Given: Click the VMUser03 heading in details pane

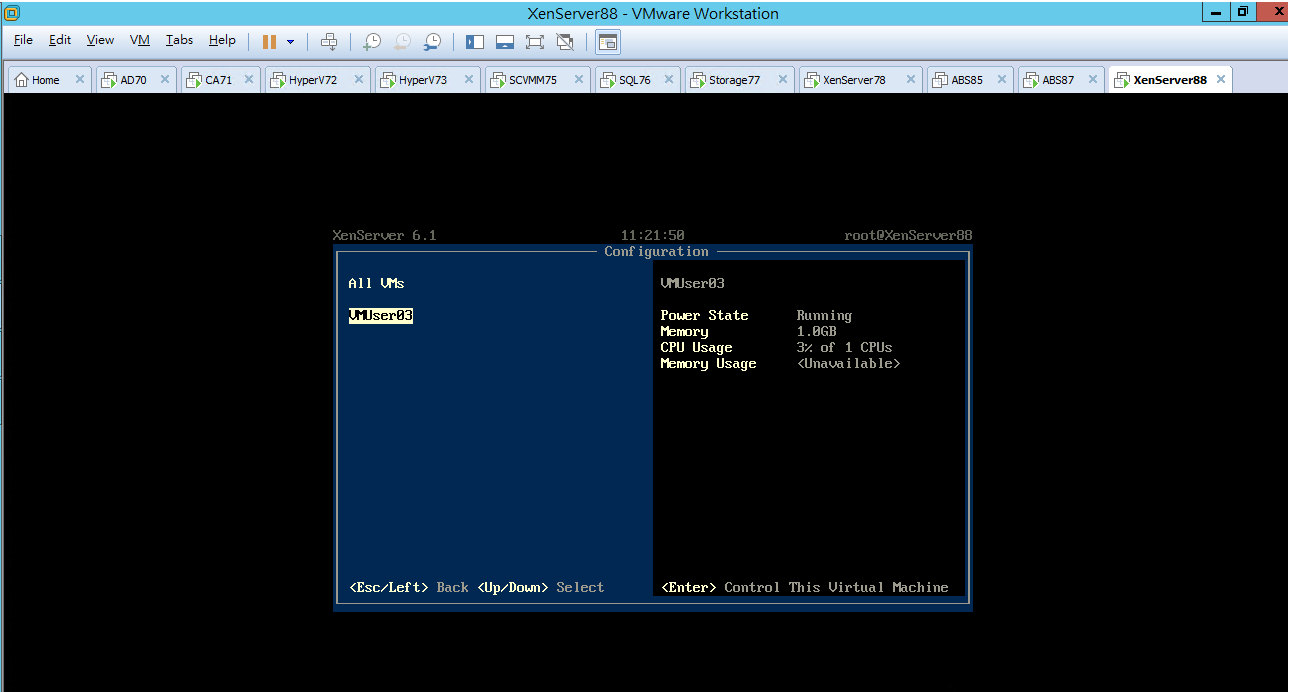Looking at the screenshot, I should [x=693, y=284].
